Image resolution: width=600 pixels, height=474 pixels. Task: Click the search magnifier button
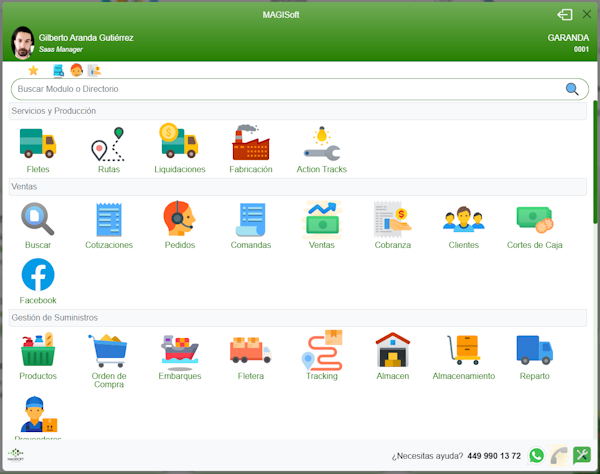572,89
